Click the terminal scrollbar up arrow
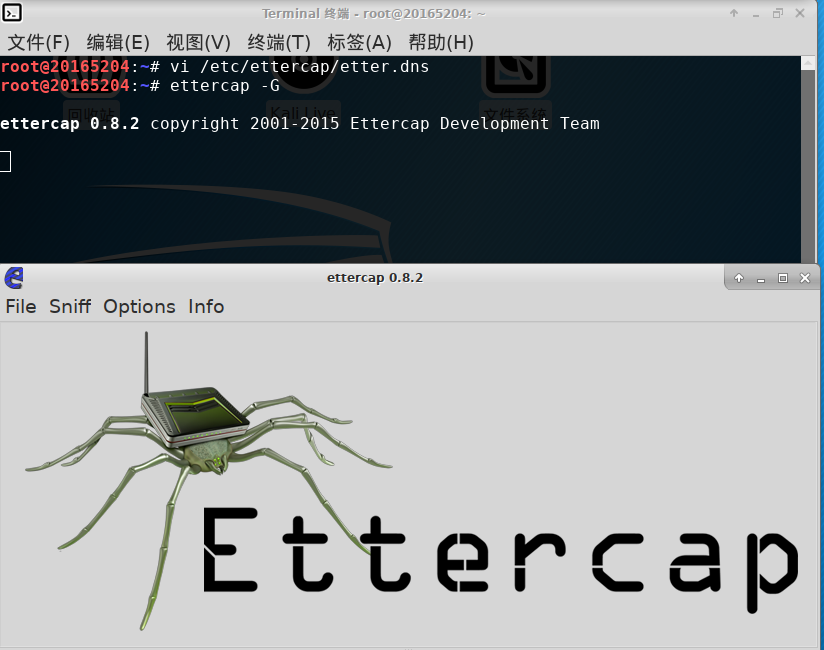The image size is (824, 650). (808, 63)
